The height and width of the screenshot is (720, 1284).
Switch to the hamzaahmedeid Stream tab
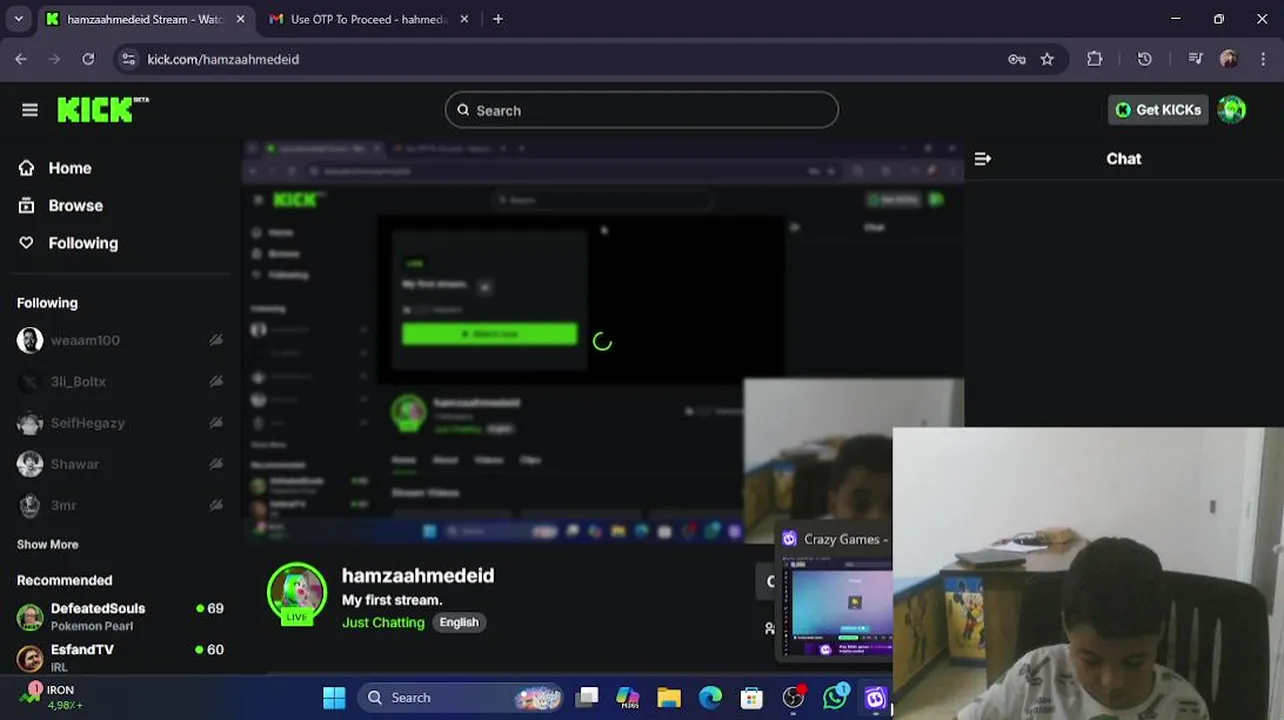pos(145,19)
